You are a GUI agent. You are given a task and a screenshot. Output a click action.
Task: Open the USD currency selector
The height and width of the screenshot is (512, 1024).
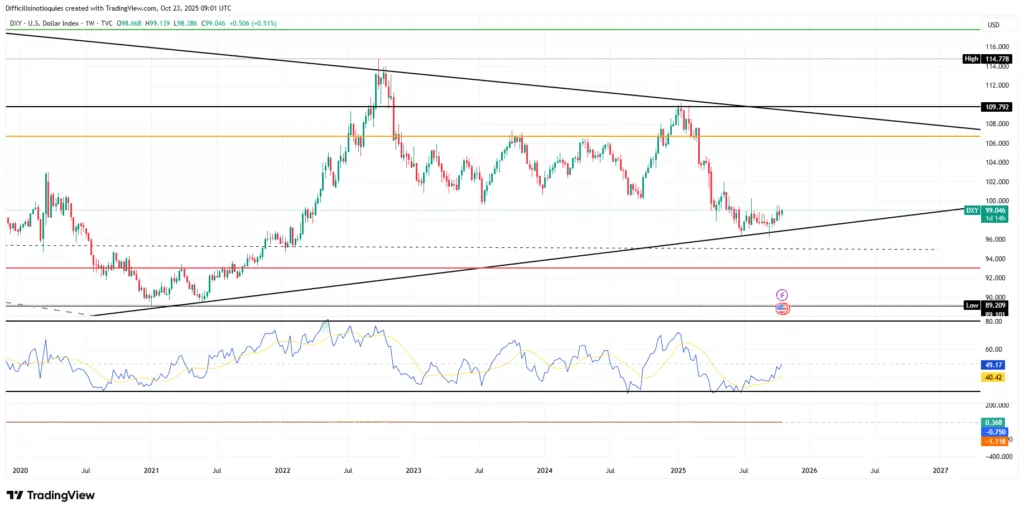(993, 25)
